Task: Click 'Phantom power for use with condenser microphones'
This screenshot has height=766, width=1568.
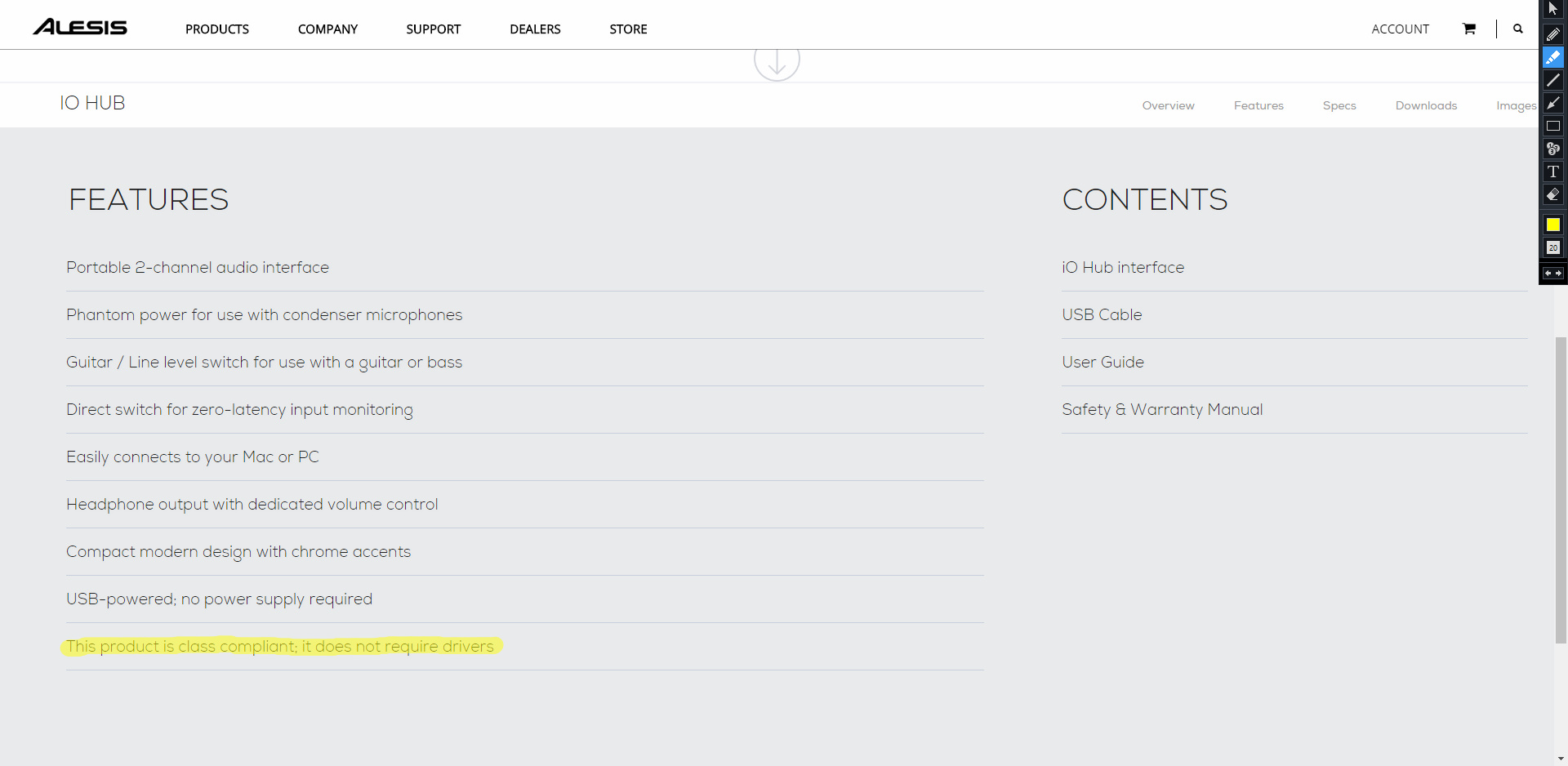Action: coord(264,315)
